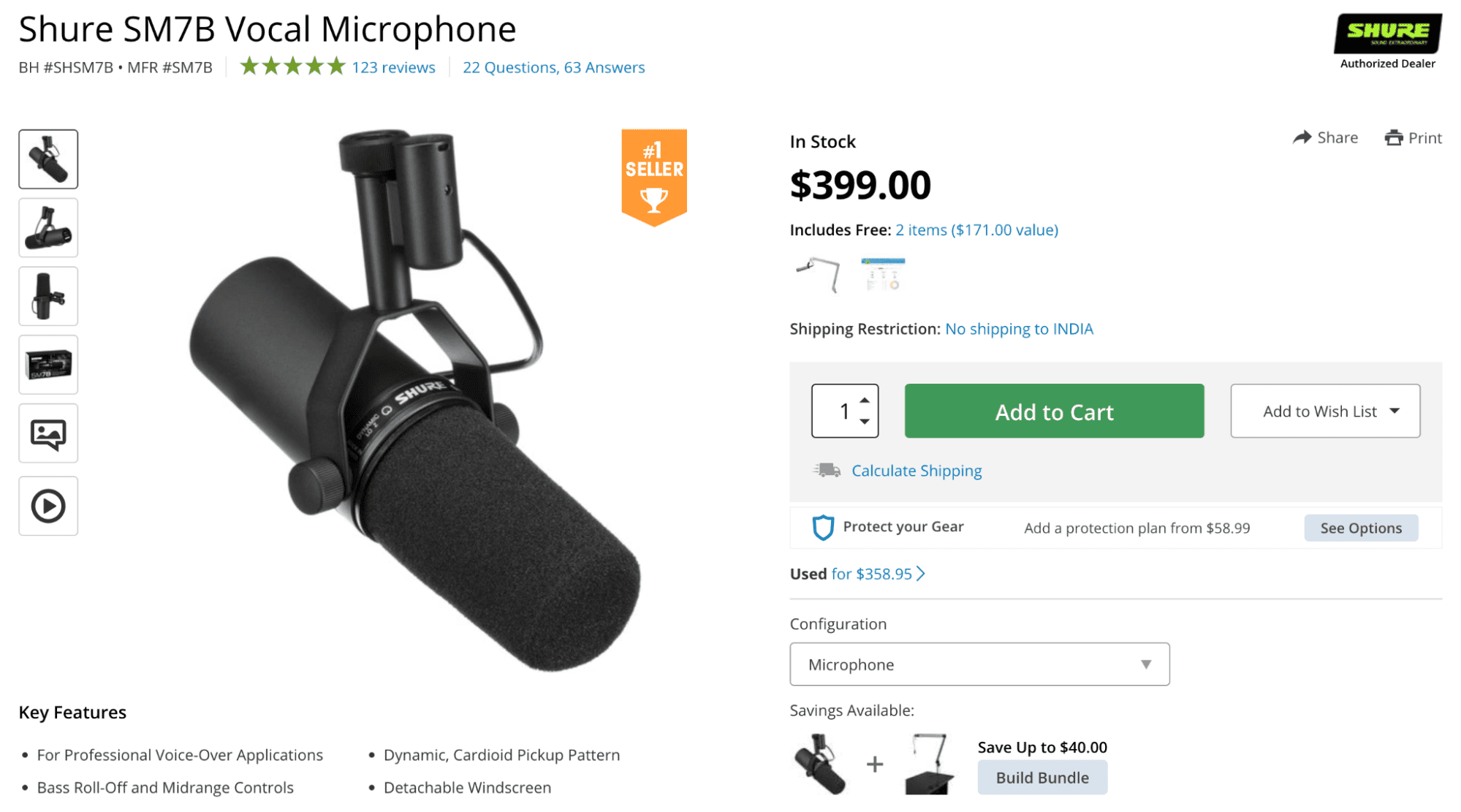Image resolution: width=1461 pixels, height=812 pixels.
Task: Select the microphone box packaging thumbnail
Action: point(48,365)
